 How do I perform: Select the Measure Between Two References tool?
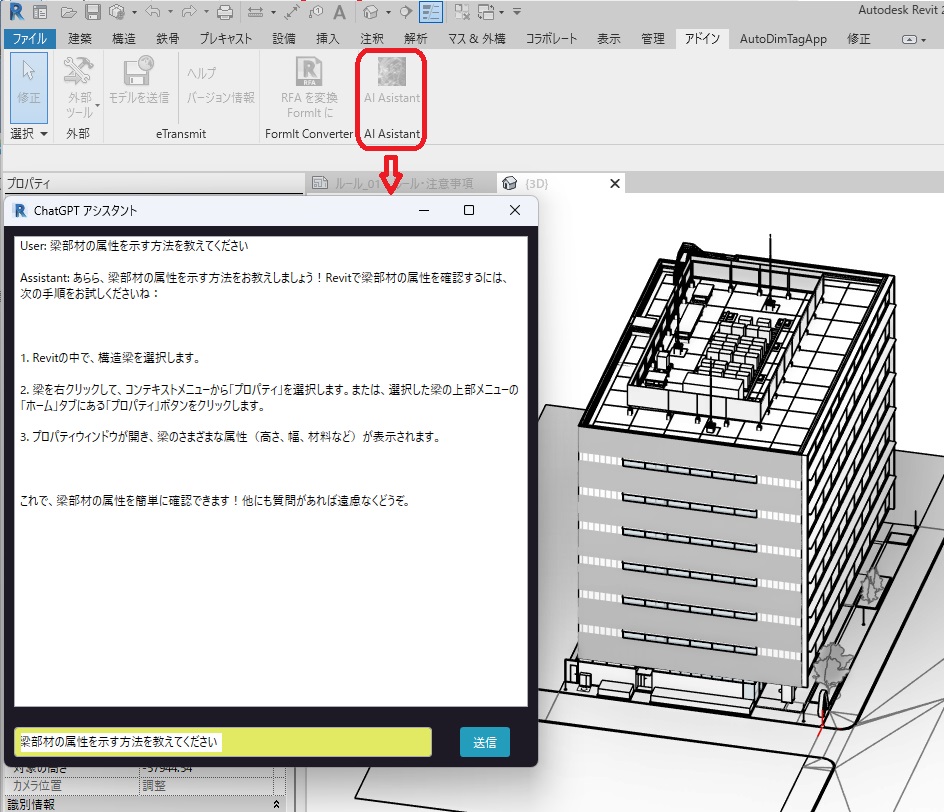pyautogui.click(x=255, y=12)
